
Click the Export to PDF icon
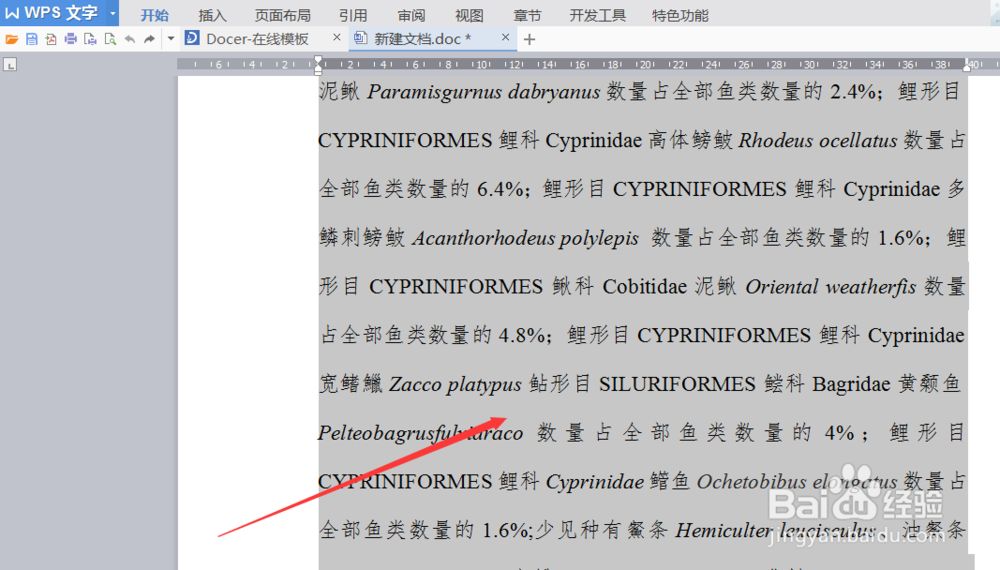point(51,40)
